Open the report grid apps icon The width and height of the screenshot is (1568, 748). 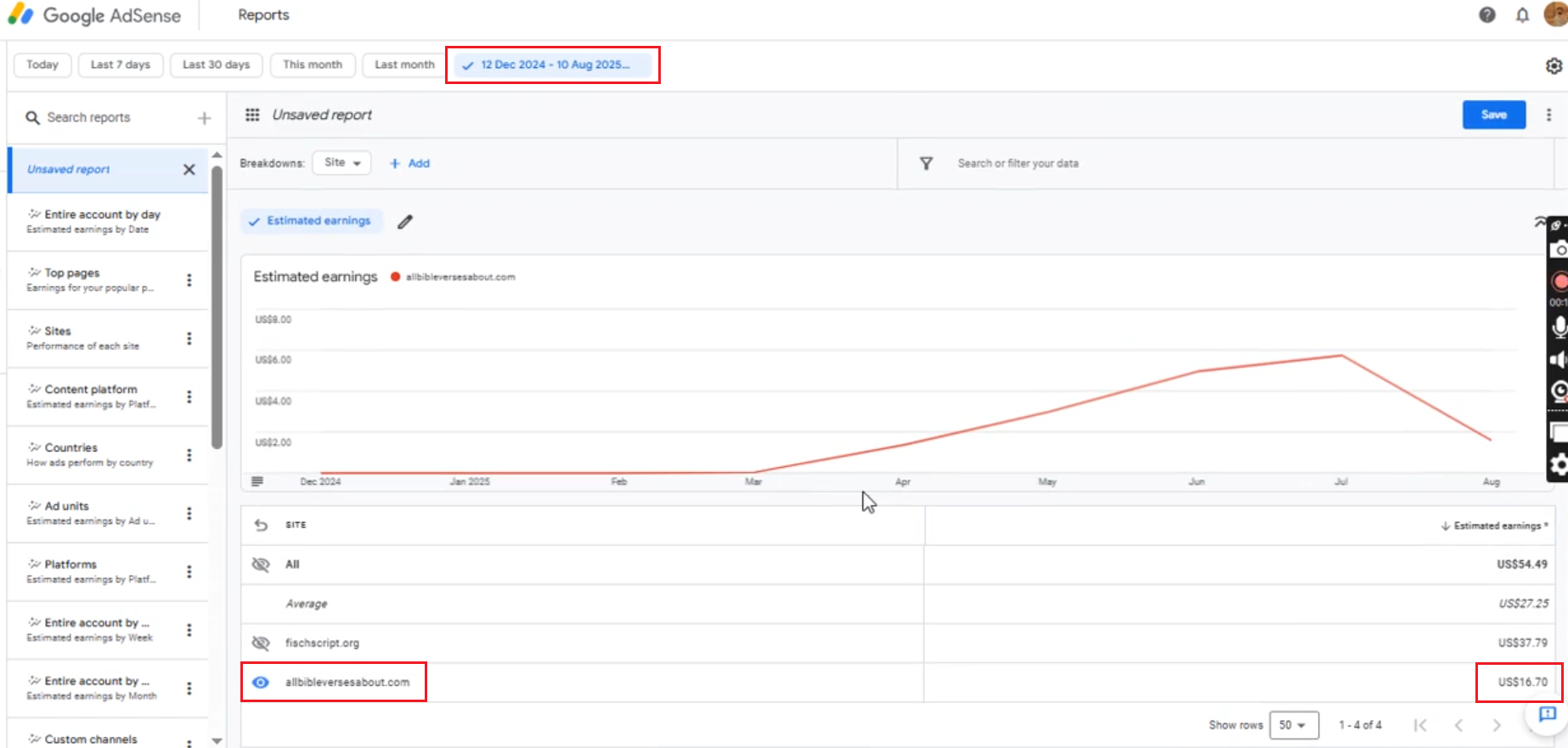tap(252, 115)
